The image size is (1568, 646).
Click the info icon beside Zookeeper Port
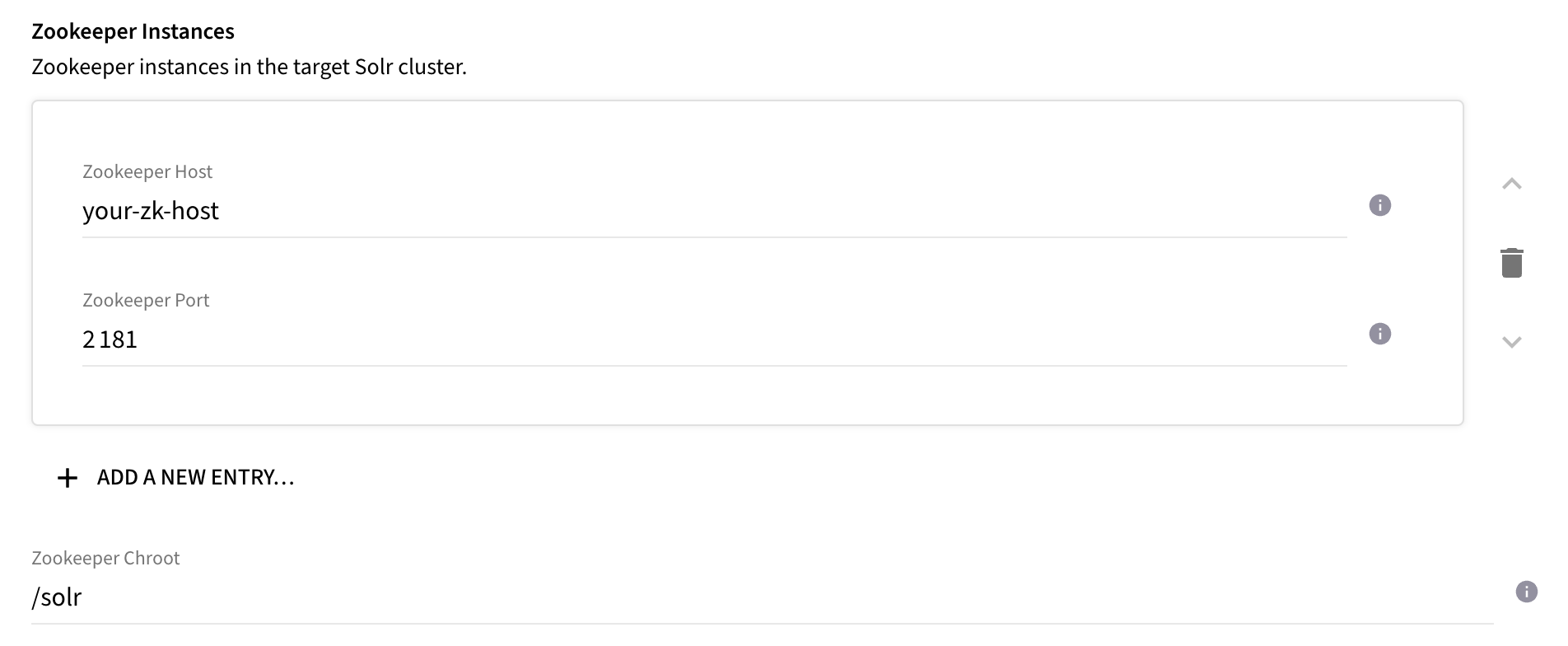1379,334
